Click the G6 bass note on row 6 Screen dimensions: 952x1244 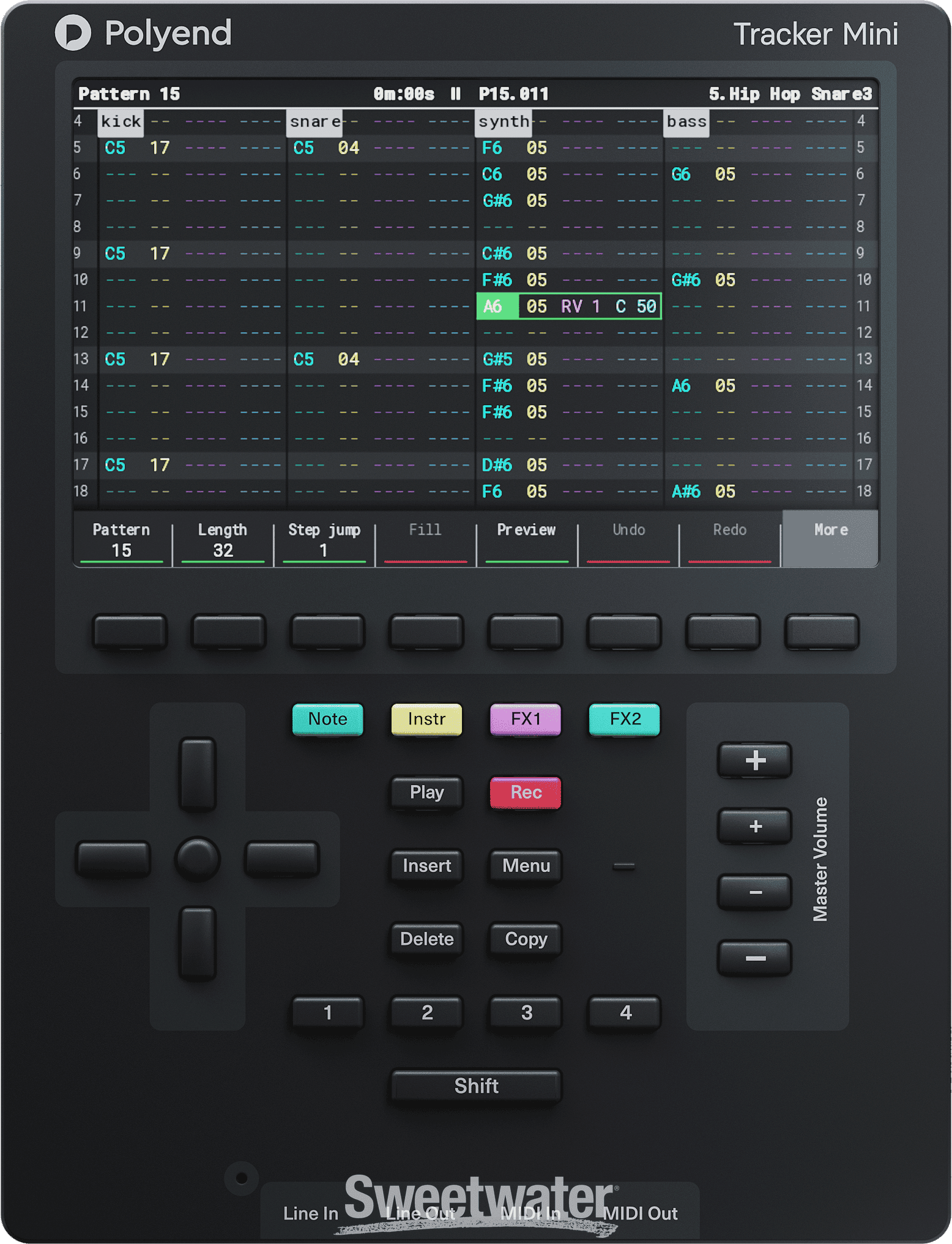[x=681, y=174]
